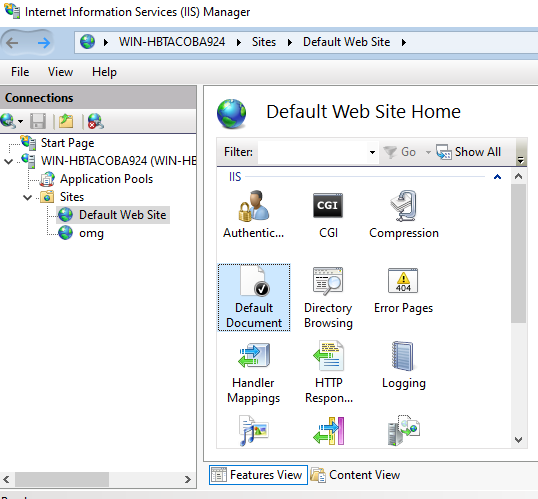
Task: Select the WIN-HBTACOBA924 server tree node
Action: (x=118, y=161)
